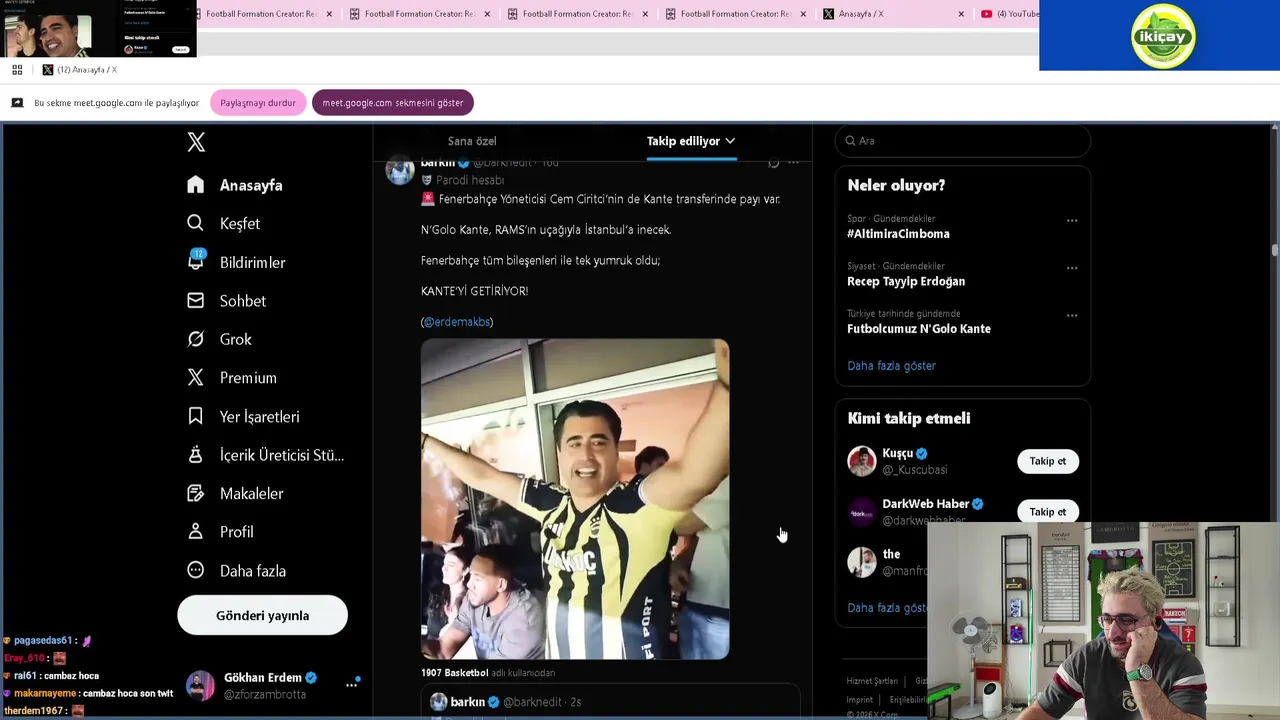Click the 1907 Basketbol video source
The width and height of the screenshot is (1280, 720).
(455, 673)
